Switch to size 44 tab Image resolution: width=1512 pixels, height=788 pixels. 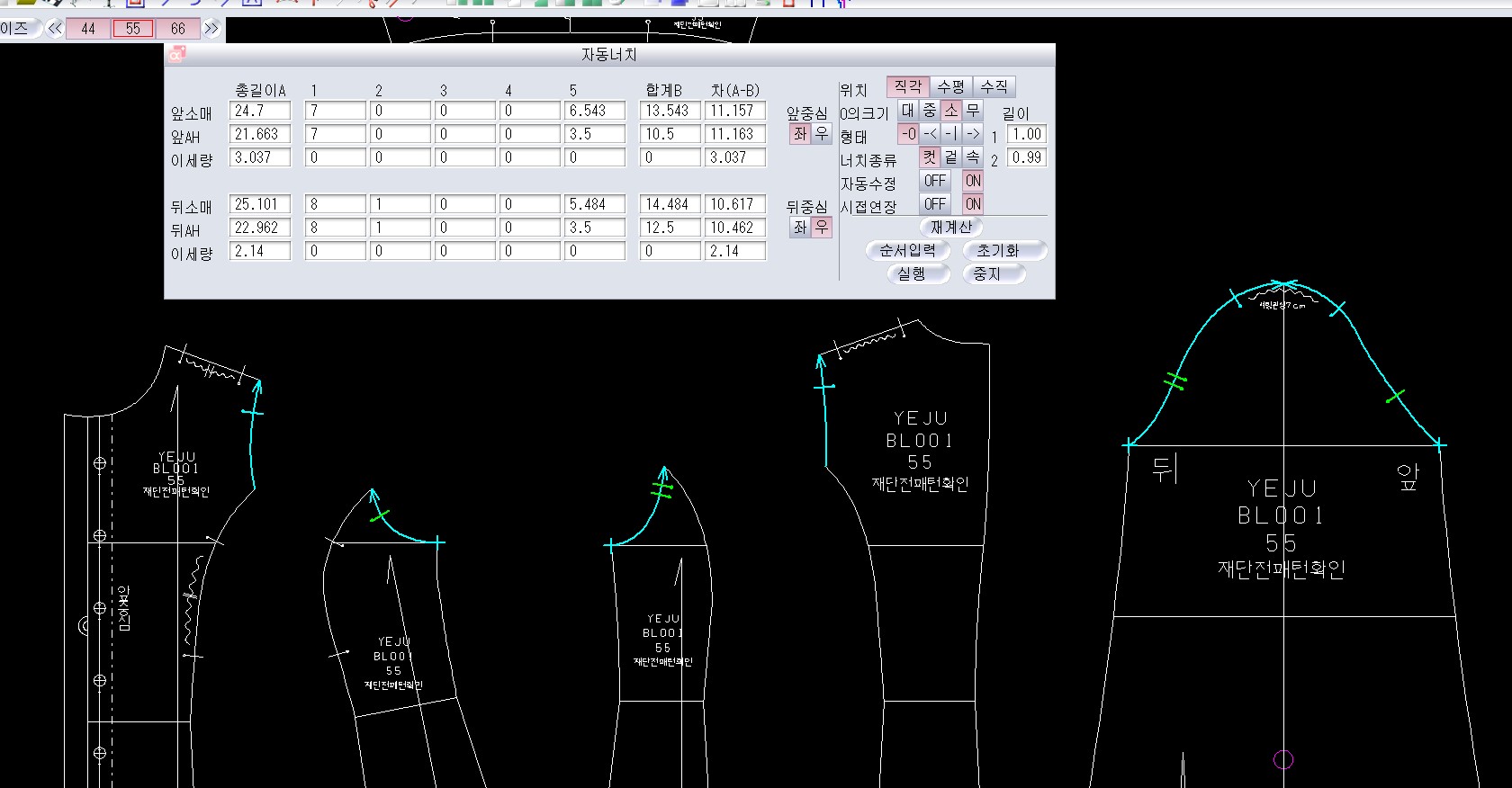[88, 29]
